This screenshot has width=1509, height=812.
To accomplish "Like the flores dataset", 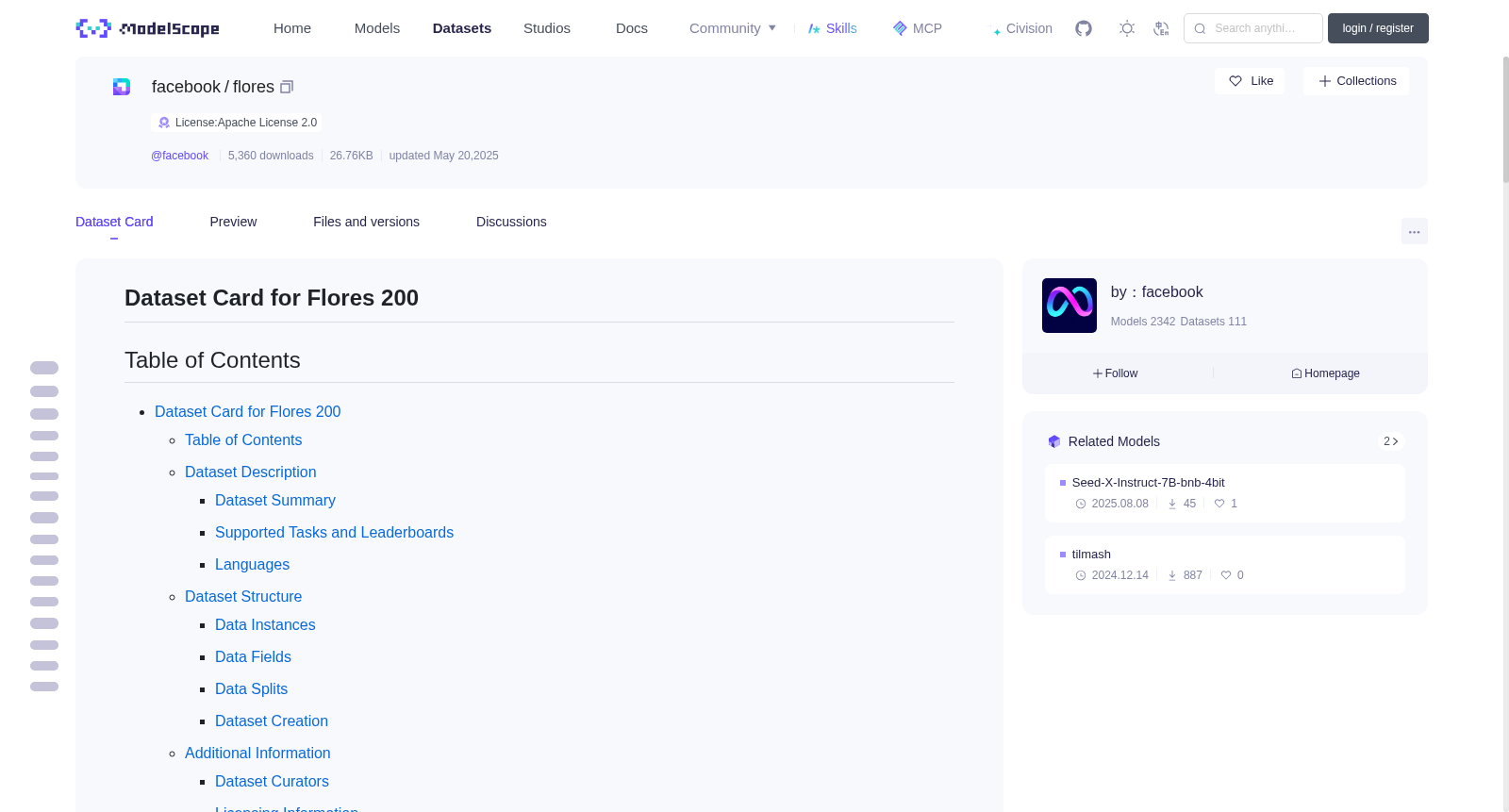I will click(1251, 81).
